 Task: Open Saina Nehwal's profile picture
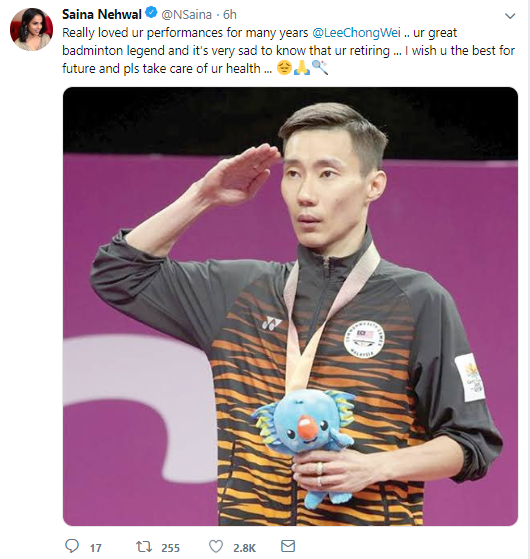pyautogui.click(x=31, y=30)
